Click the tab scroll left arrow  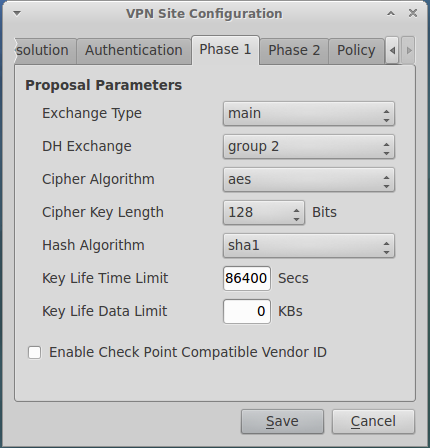point(392,50)
